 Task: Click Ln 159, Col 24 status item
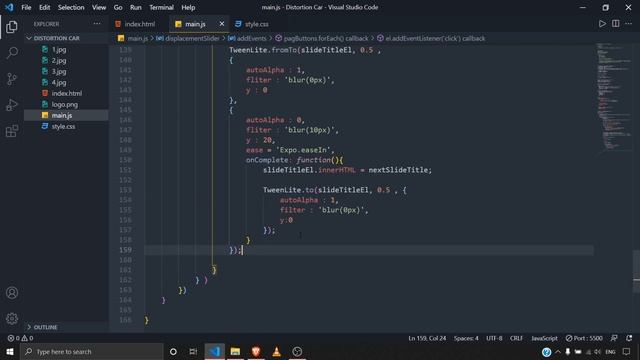click(427, 338)
